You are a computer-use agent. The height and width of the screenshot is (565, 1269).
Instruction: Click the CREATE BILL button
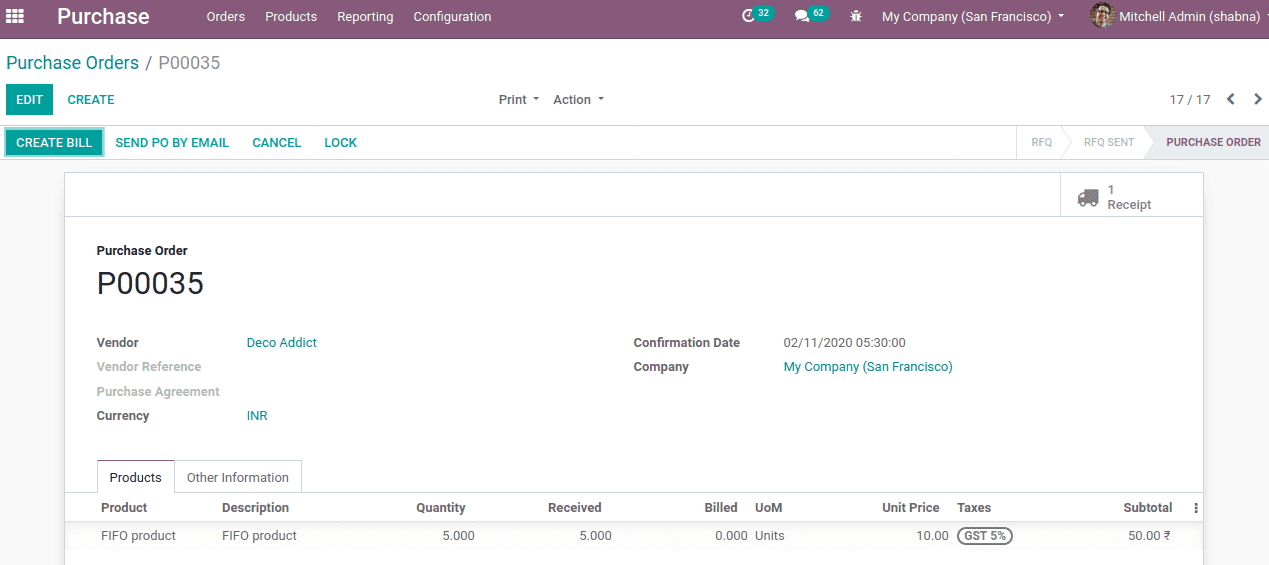(x=54, y=143)
